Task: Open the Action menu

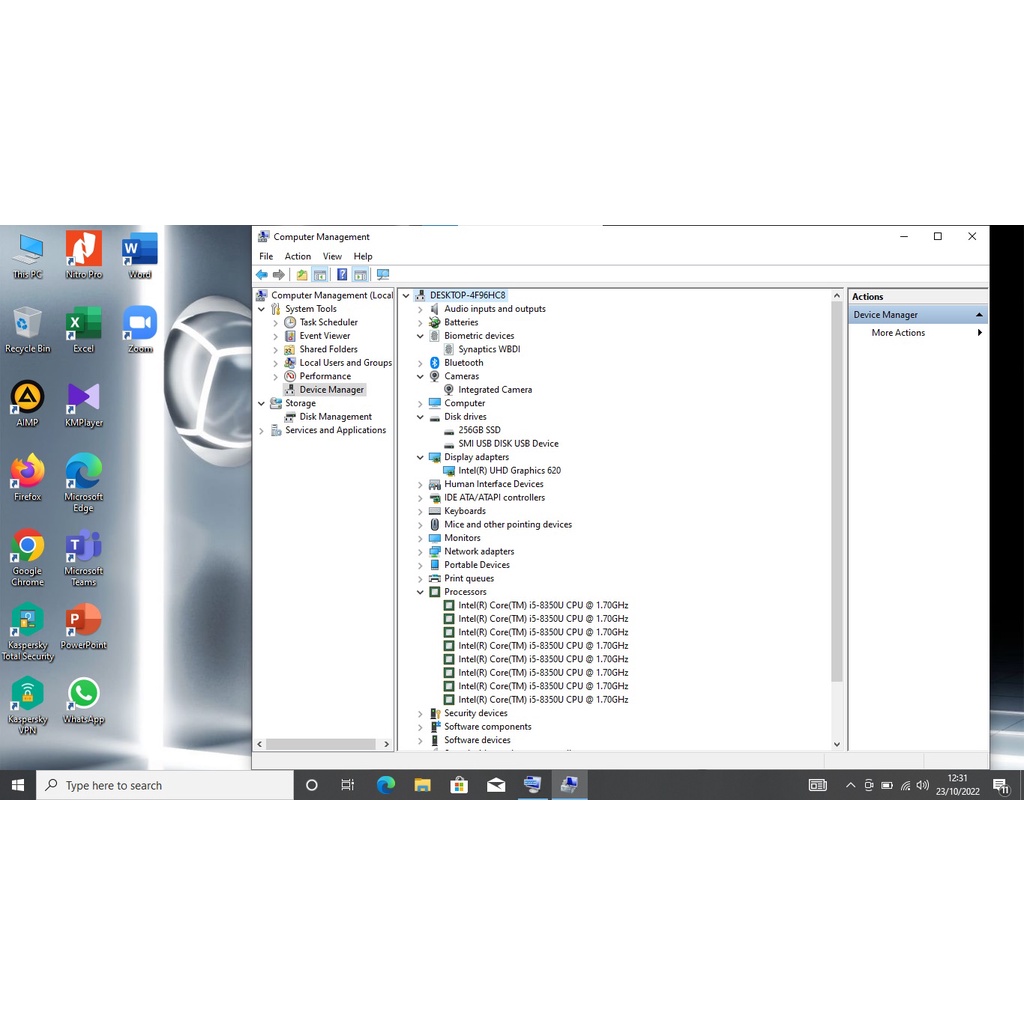Action: coord(297,257)
